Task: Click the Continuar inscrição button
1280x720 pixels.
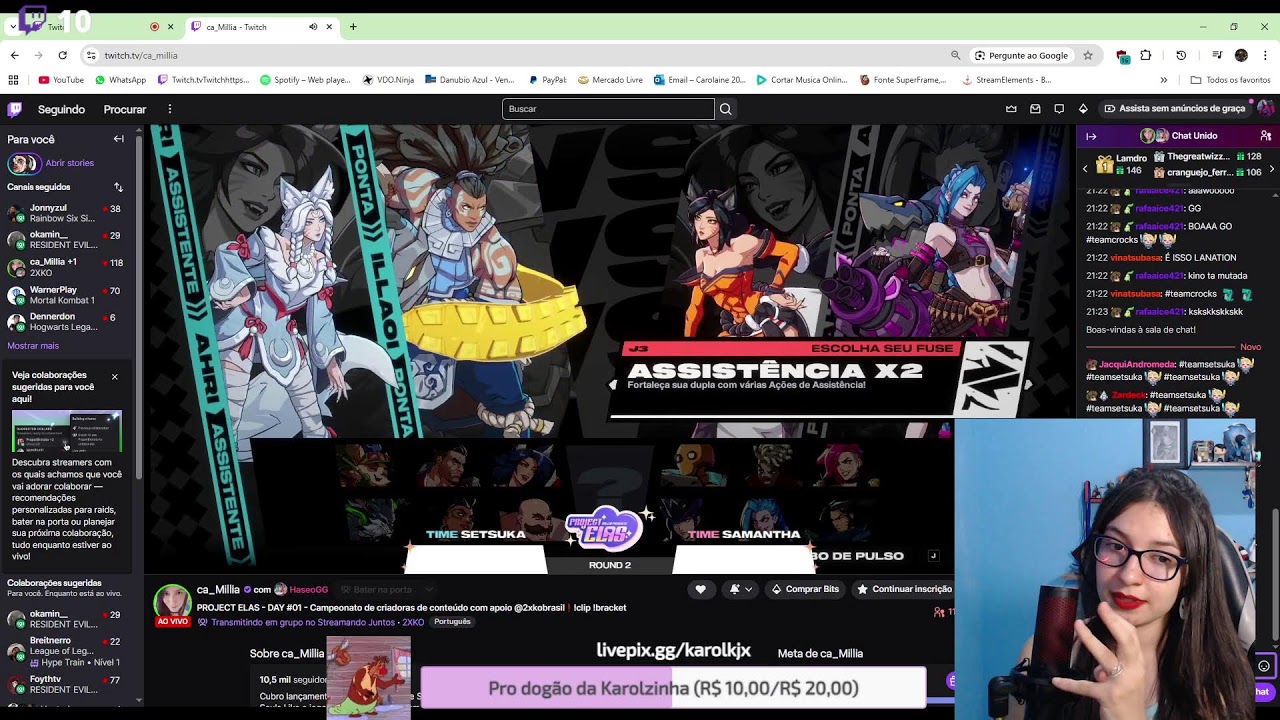Action: (904, 589)
